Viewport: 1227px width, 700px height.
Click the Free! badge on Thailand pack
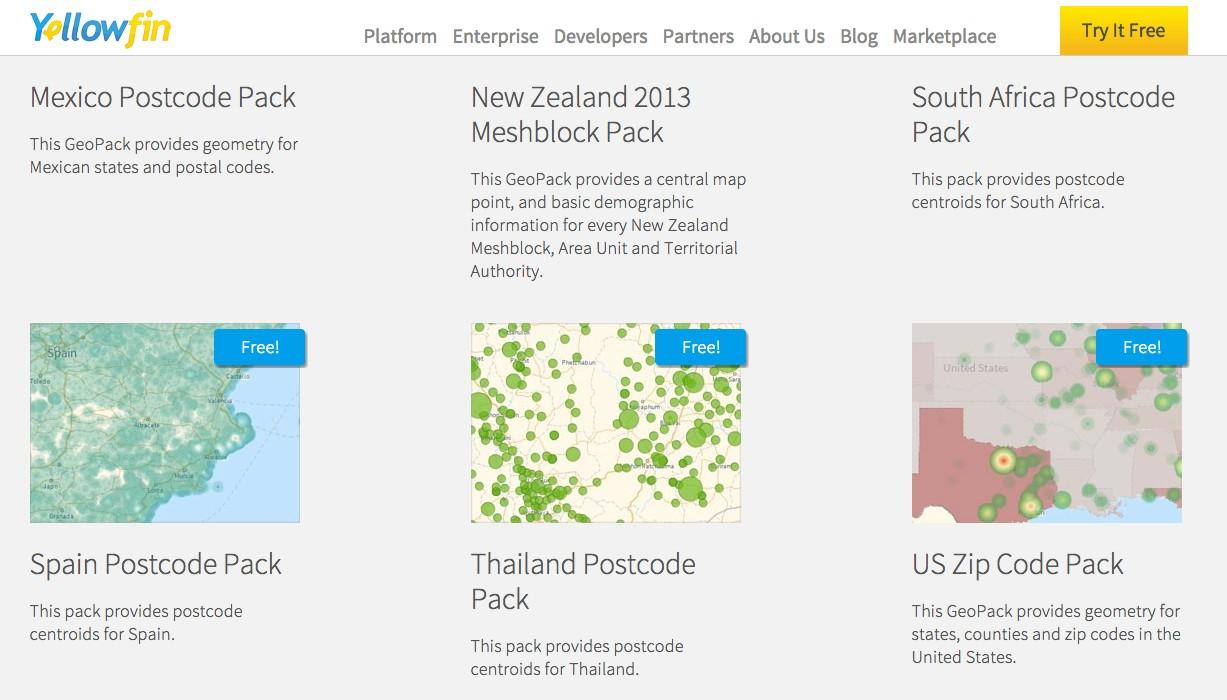tap(701, 347)
